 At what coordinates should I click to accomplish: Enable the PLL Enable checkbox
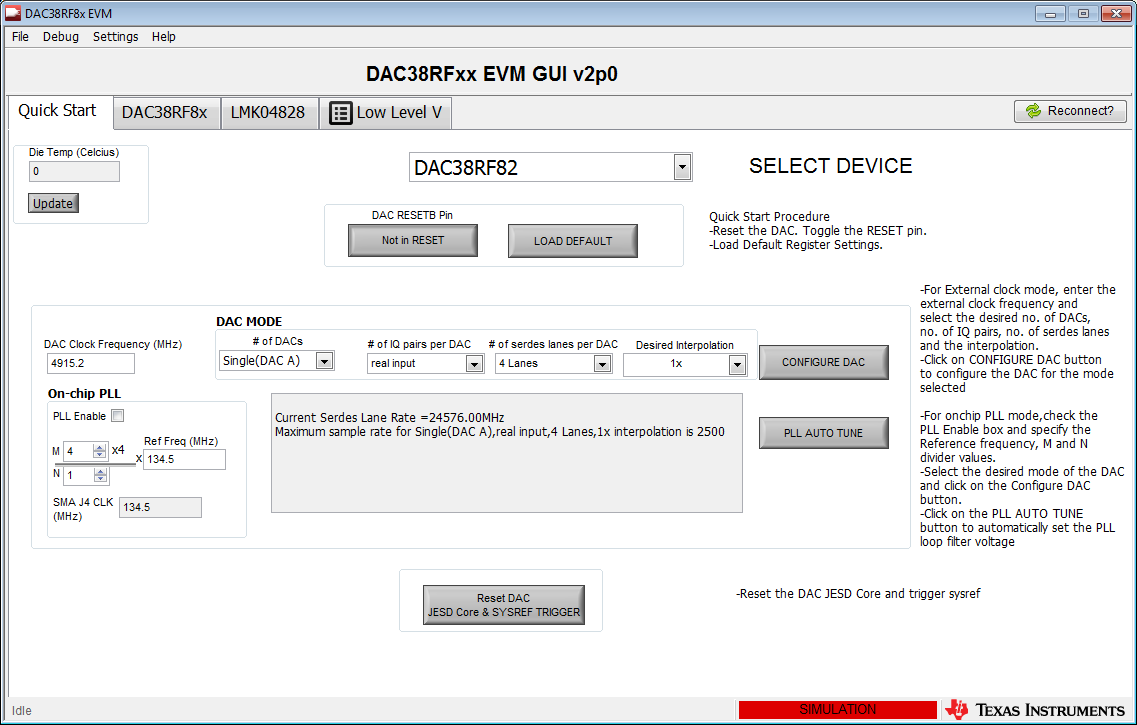(117, 415)
